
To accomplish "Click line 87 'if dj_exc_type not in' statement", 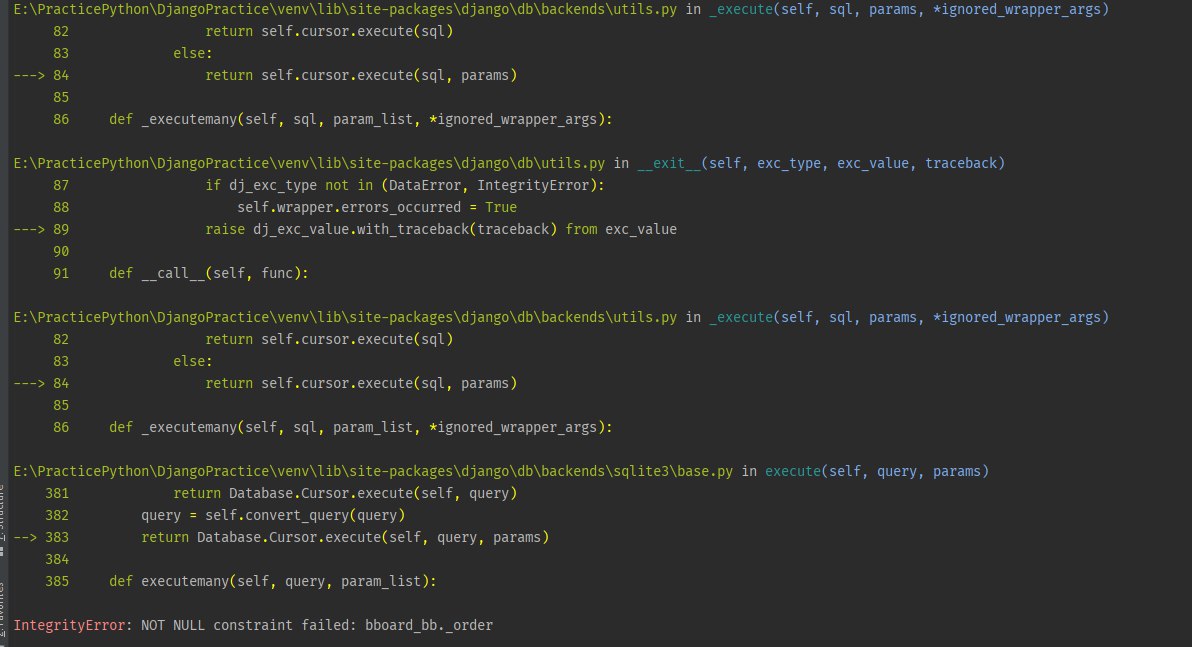I will tap(404, 186).
